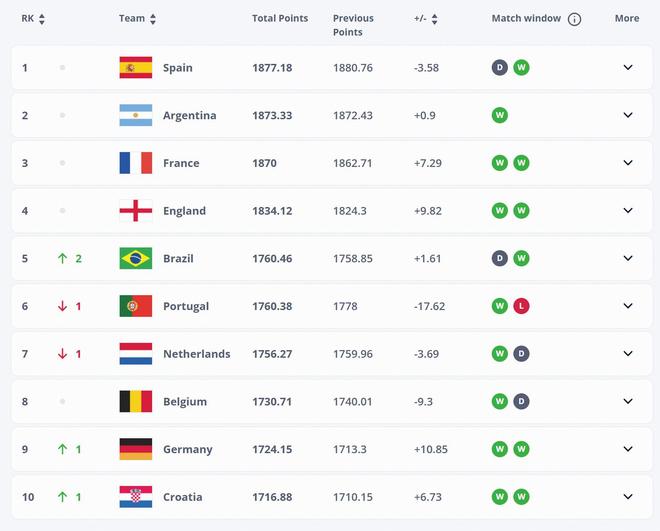Expand the Spain row details
This screenshot has width=660, height=531.
tap(628, 68)
